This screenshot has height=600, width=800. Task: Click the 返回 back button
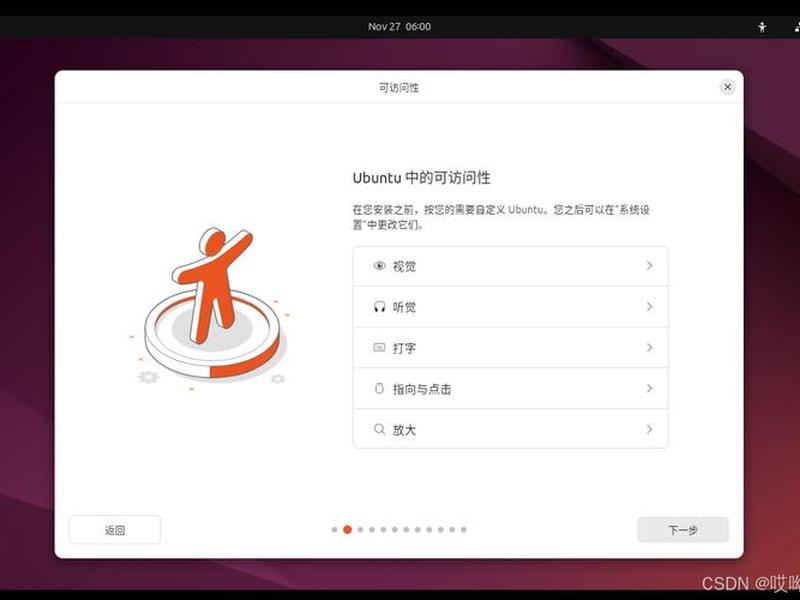tap(115, 530)
